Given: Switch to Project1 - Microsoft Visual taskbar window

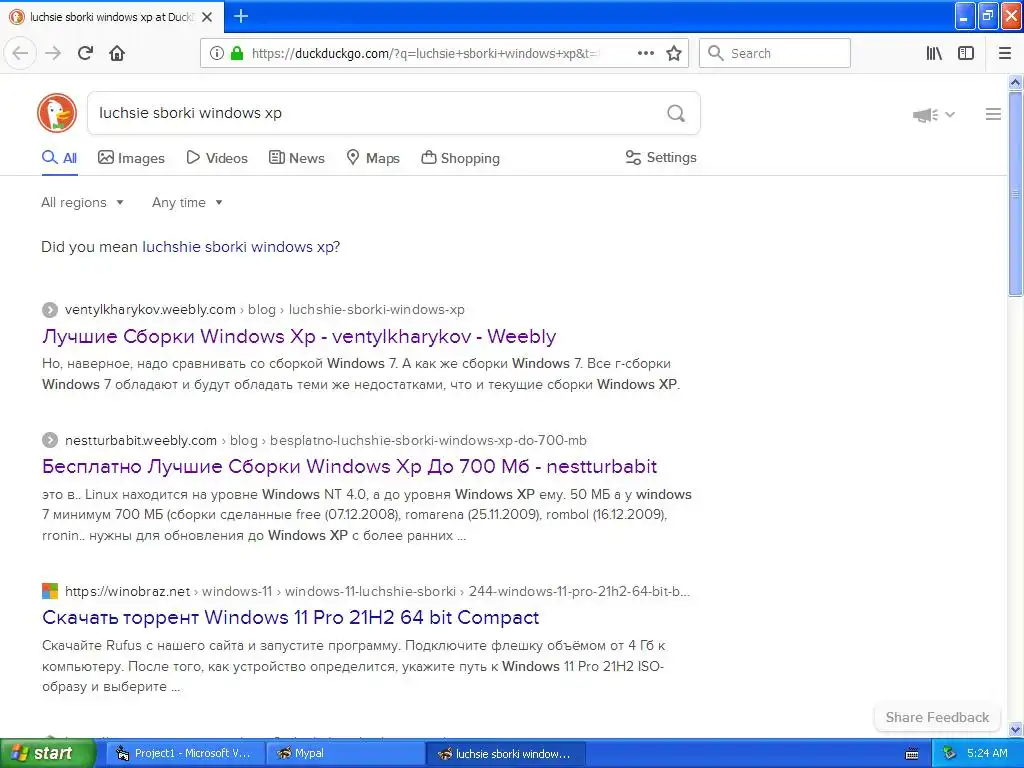Looking at the screenshot, I should click(x=184, y=754).
